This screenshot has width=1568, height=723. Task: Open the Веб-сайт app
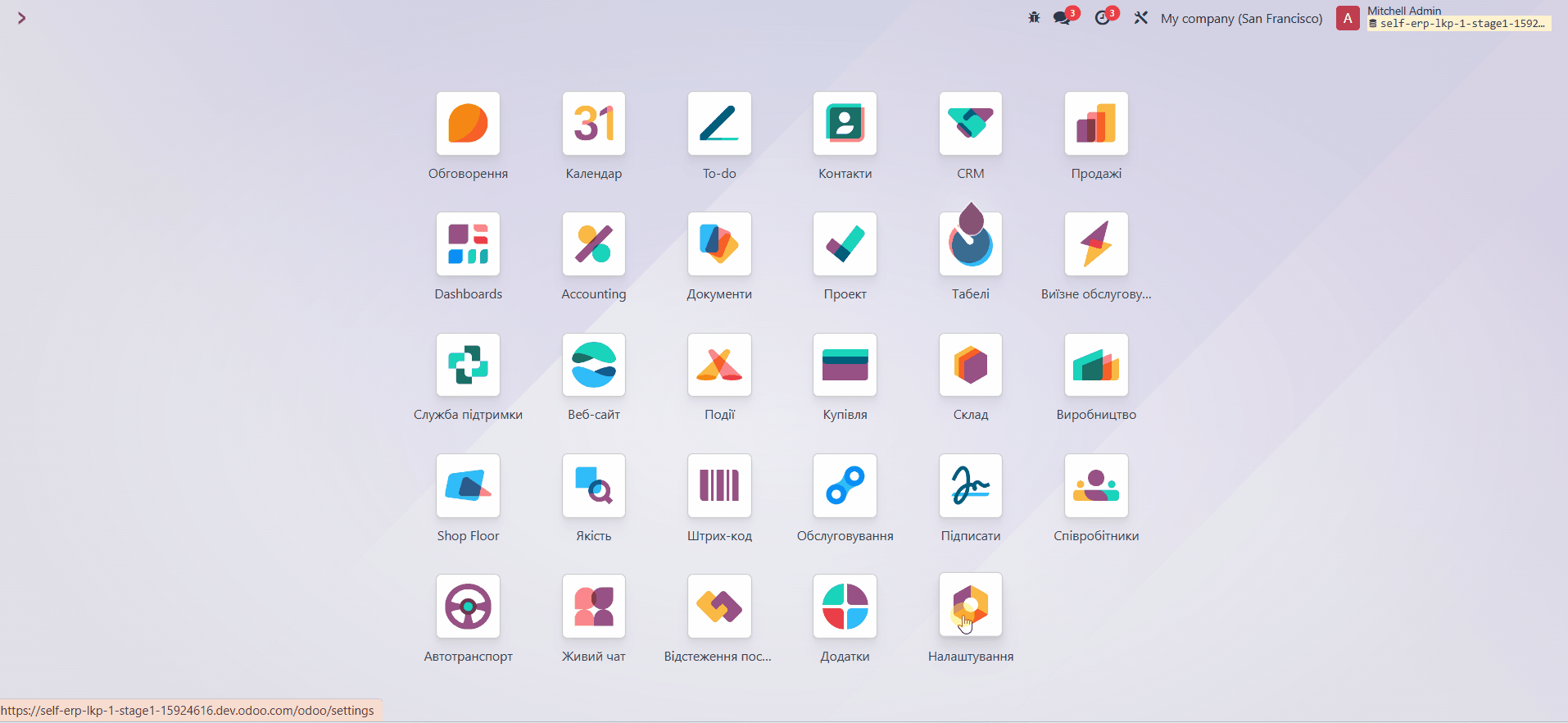click(594, 365)
